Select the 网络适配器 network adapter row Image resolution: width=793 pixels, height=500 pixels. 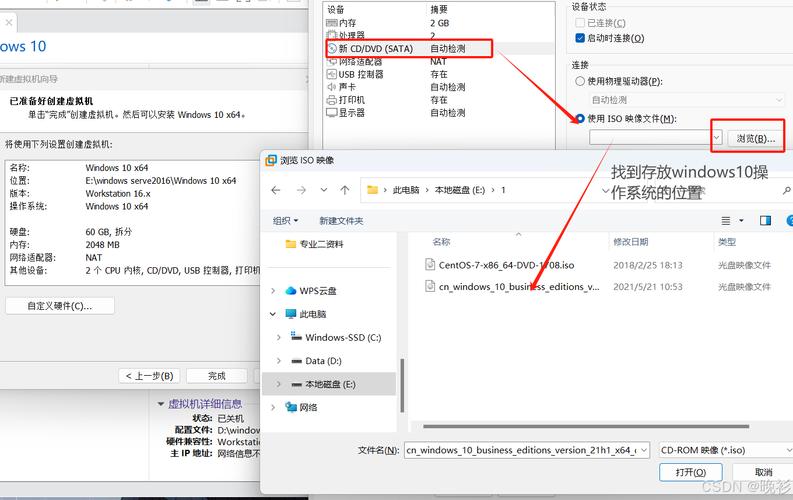(440, 62)
